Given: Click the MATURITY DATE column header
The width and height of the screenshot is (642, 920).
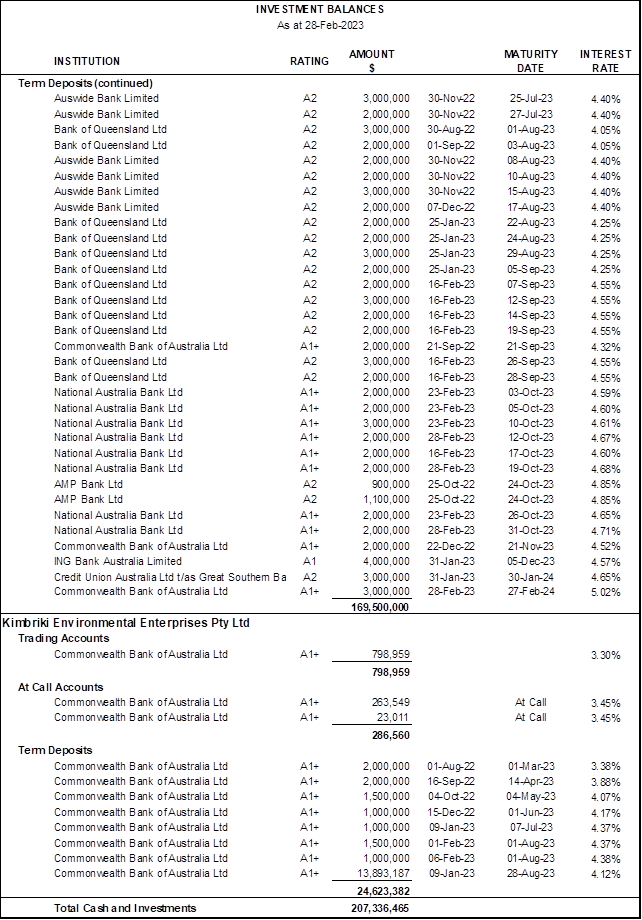Looking at the screenshot, I should (x=531, y=61).
